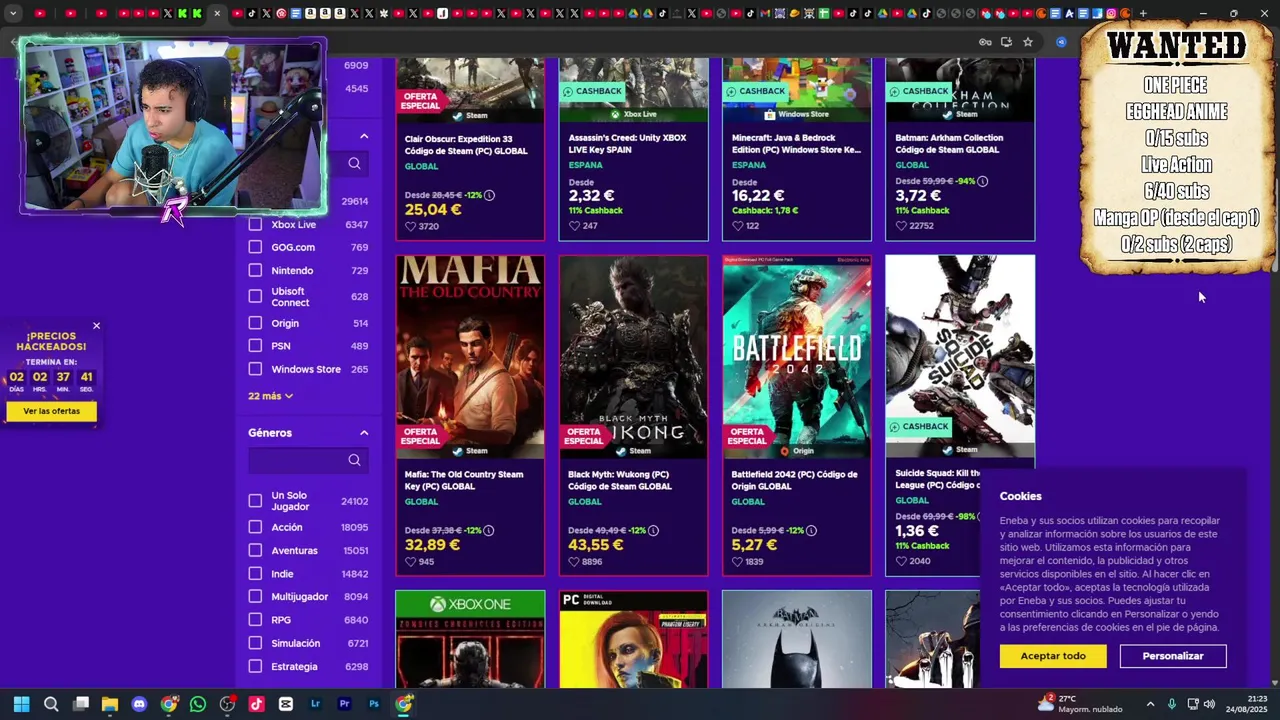The image size is (1280, 720).
Task: Click the heart on Batman Arkham Collection
Action: click(901, 226)
